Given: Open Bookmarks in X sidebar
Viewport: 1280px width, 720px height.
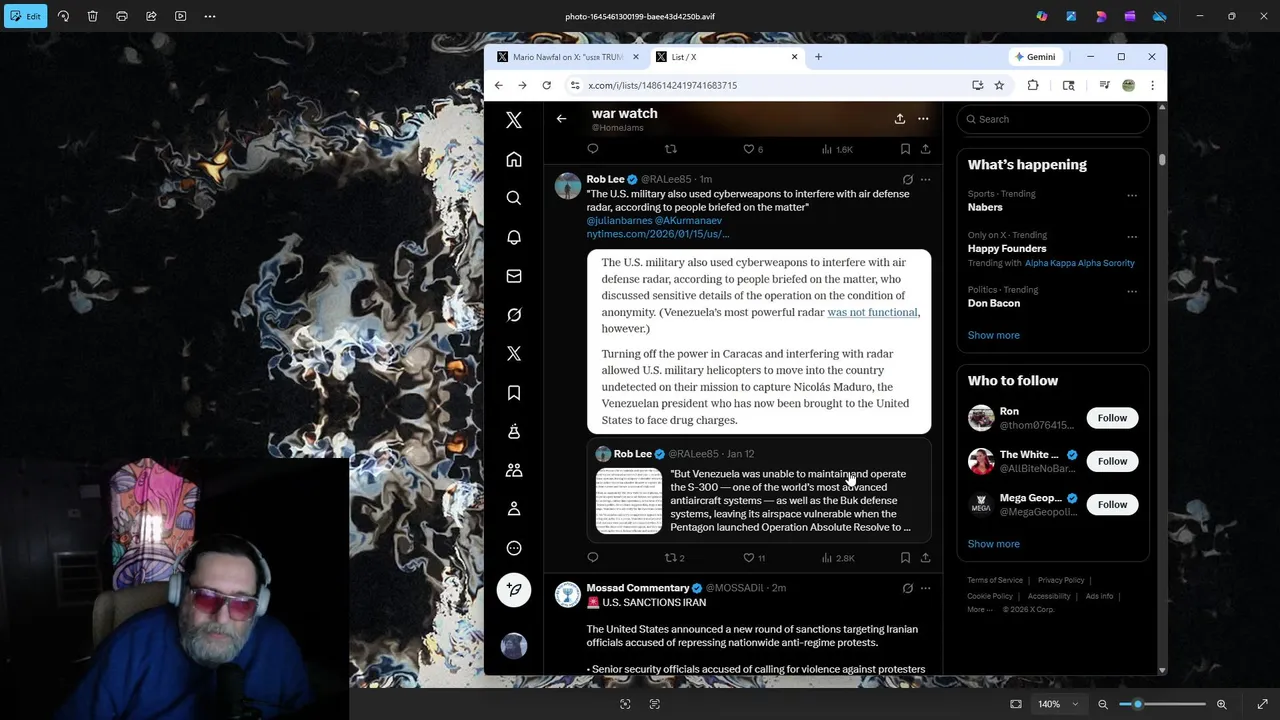Looking at the screenshot, I should tap(514, 393).
